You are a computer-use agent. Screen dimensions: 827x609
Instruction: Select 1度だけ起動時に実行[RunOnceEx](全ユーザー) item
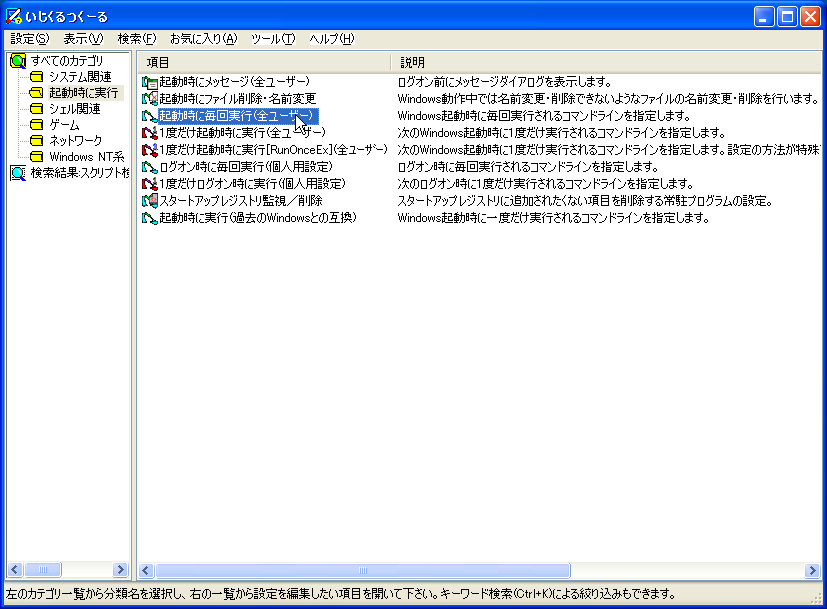273,150
